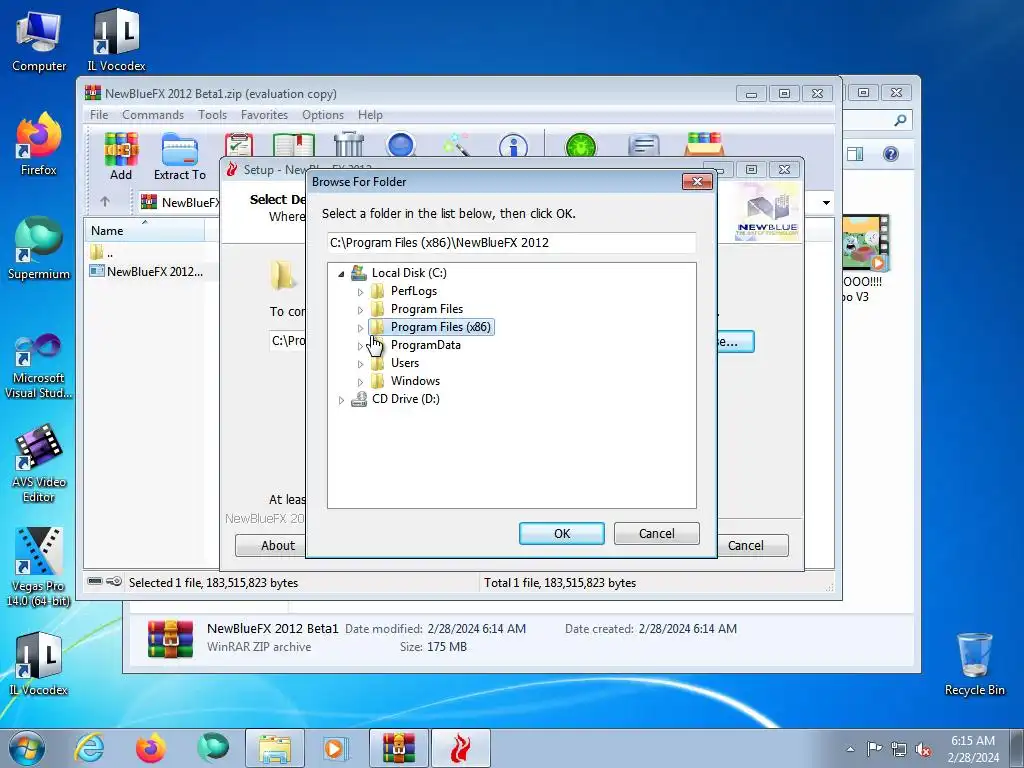Click the Windows Start orb
The height and width of the screenshot is (768, 1024).
pos(27,748)
